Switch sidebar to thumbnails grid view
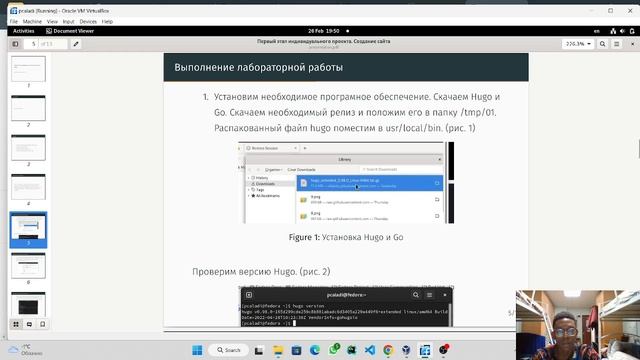 point(16,324)
